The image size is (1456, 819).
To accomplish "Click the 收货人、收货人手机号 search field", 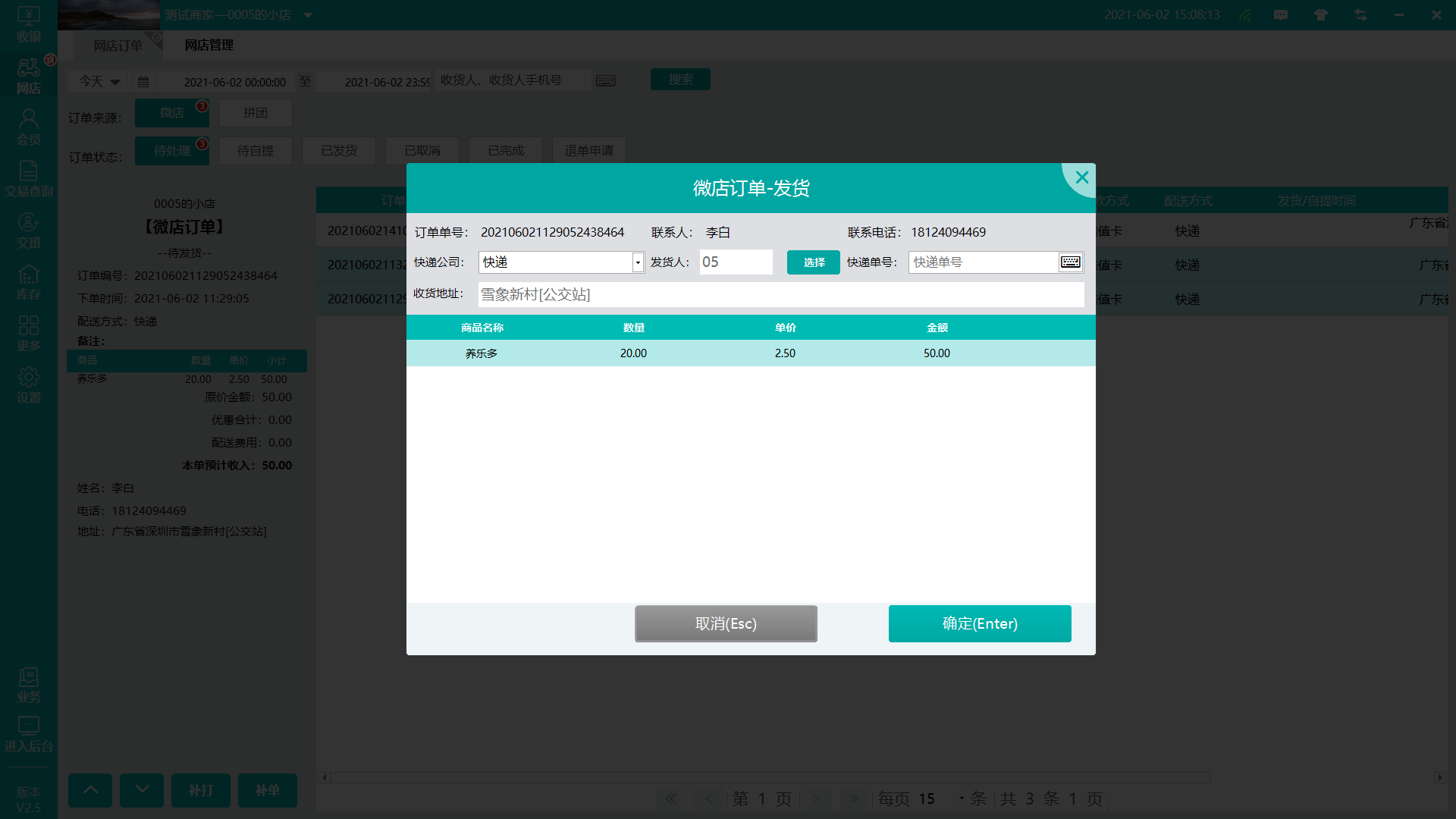I will 513,80.
